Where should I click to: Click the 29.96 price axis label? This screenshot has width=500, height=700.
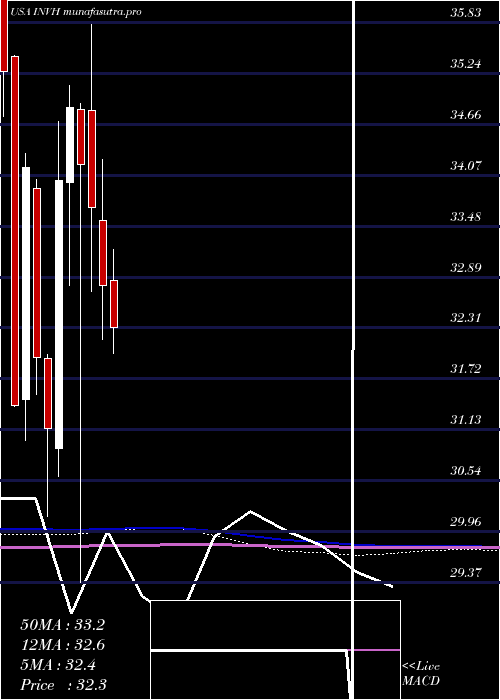466,521
